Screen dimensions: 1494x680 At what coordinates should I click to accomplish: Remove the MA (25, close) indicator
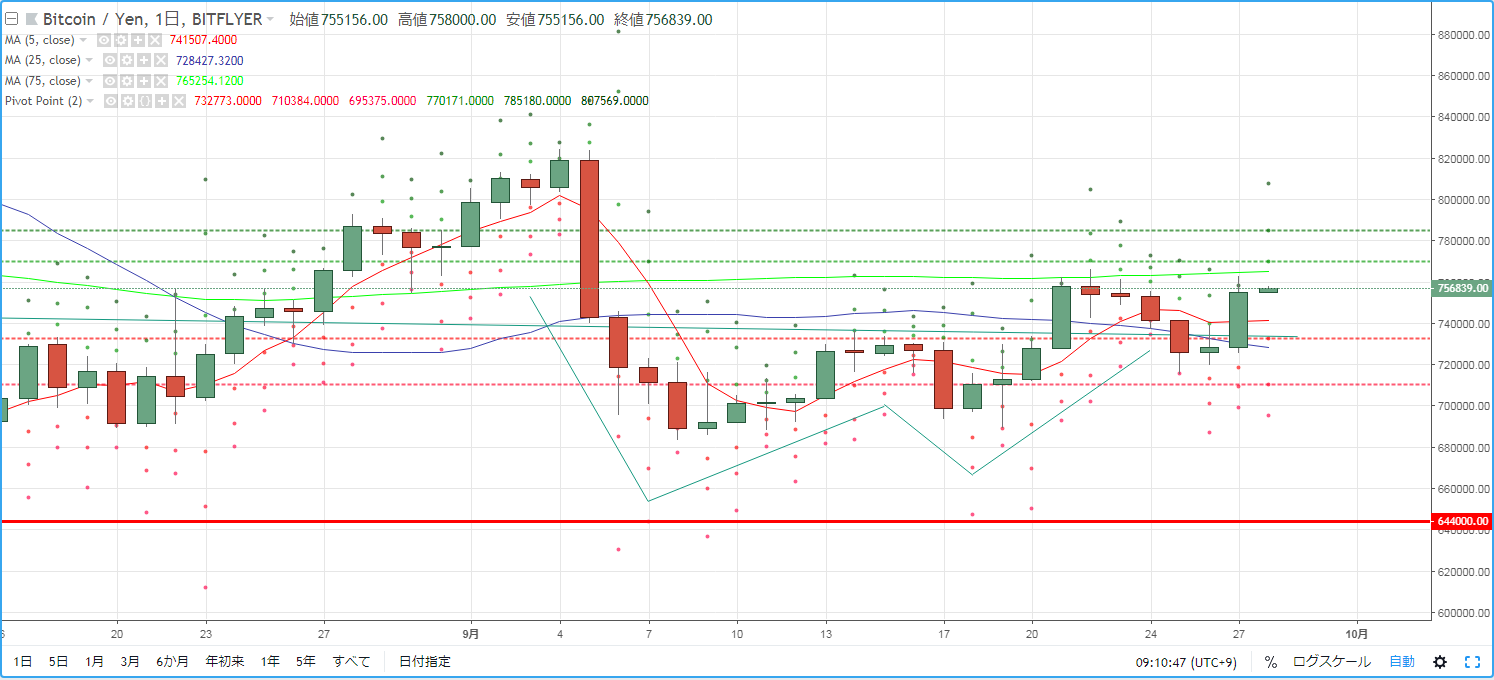point(161,60)
